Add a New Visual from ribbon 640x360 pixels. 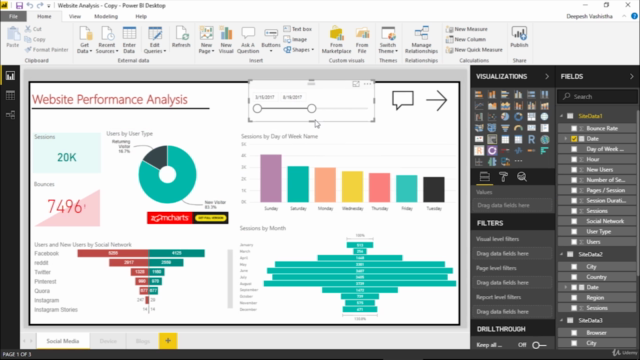tap(226, 40)
